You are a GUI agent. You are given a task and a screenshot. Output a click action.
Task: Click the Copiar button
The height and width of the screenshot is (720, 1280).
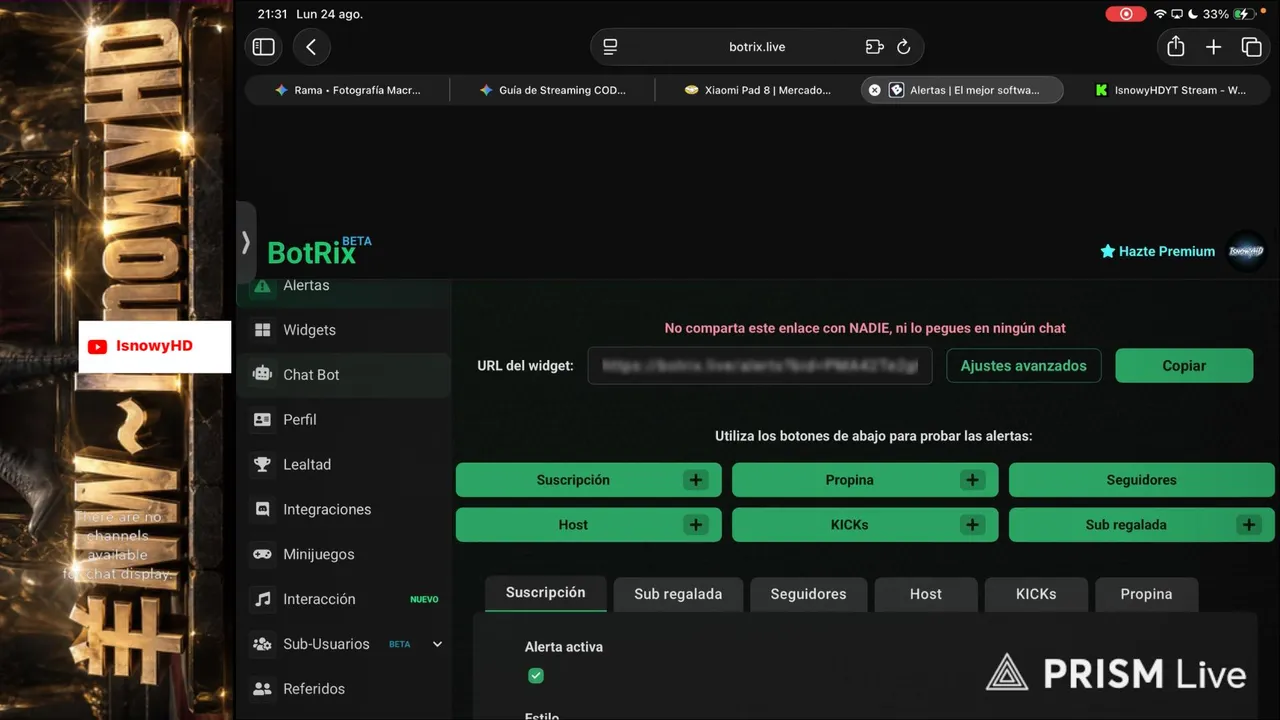pyautogui.click(x=1184, y=366)
